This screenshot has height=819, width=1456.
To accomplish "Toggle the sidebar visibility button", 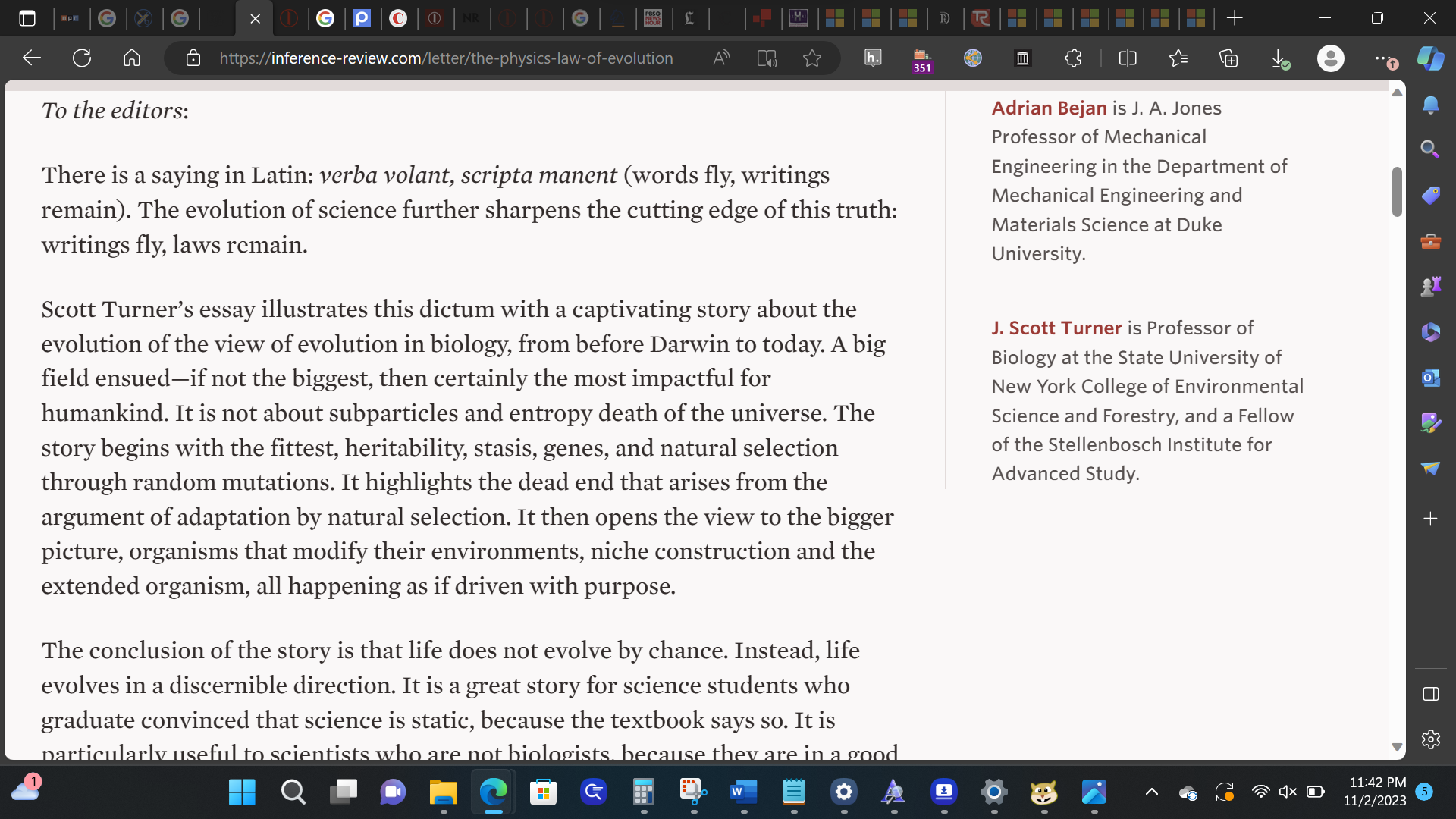I will coord(1430,694).
